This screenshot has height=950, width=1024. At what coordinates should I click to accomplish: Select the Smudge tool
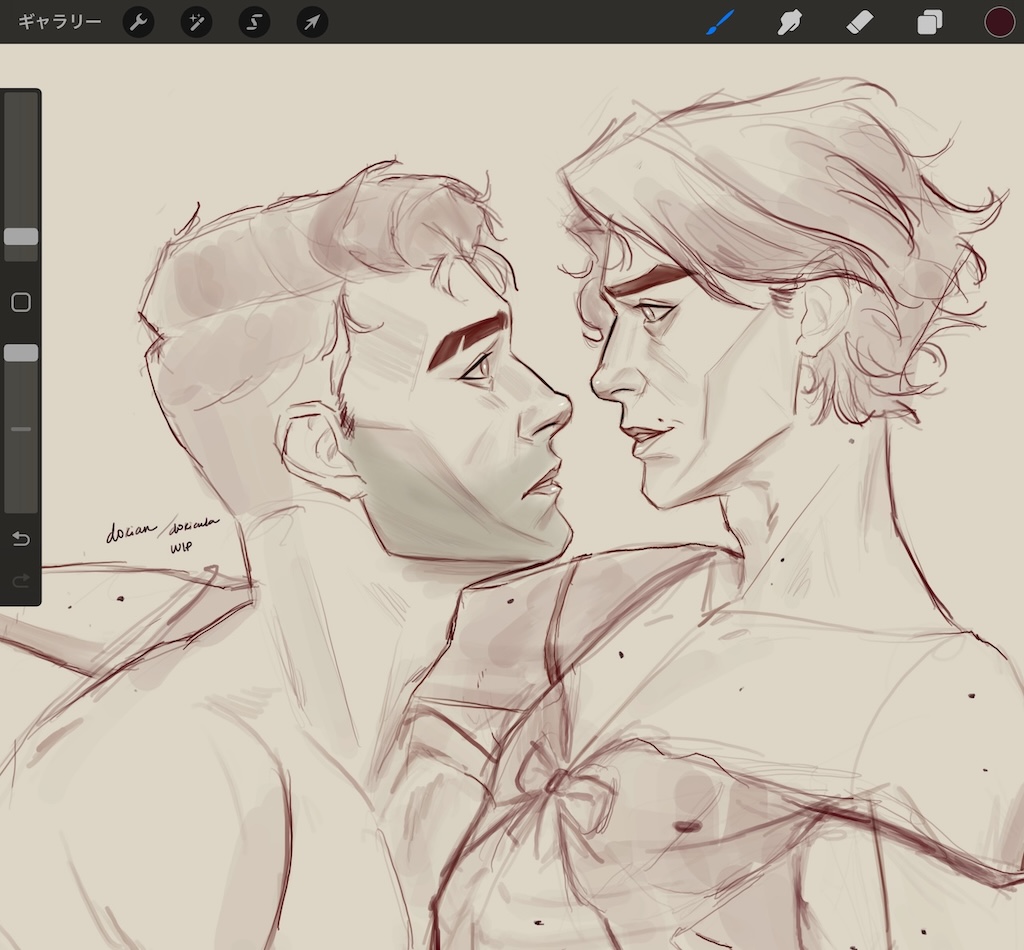coord(790,22)
